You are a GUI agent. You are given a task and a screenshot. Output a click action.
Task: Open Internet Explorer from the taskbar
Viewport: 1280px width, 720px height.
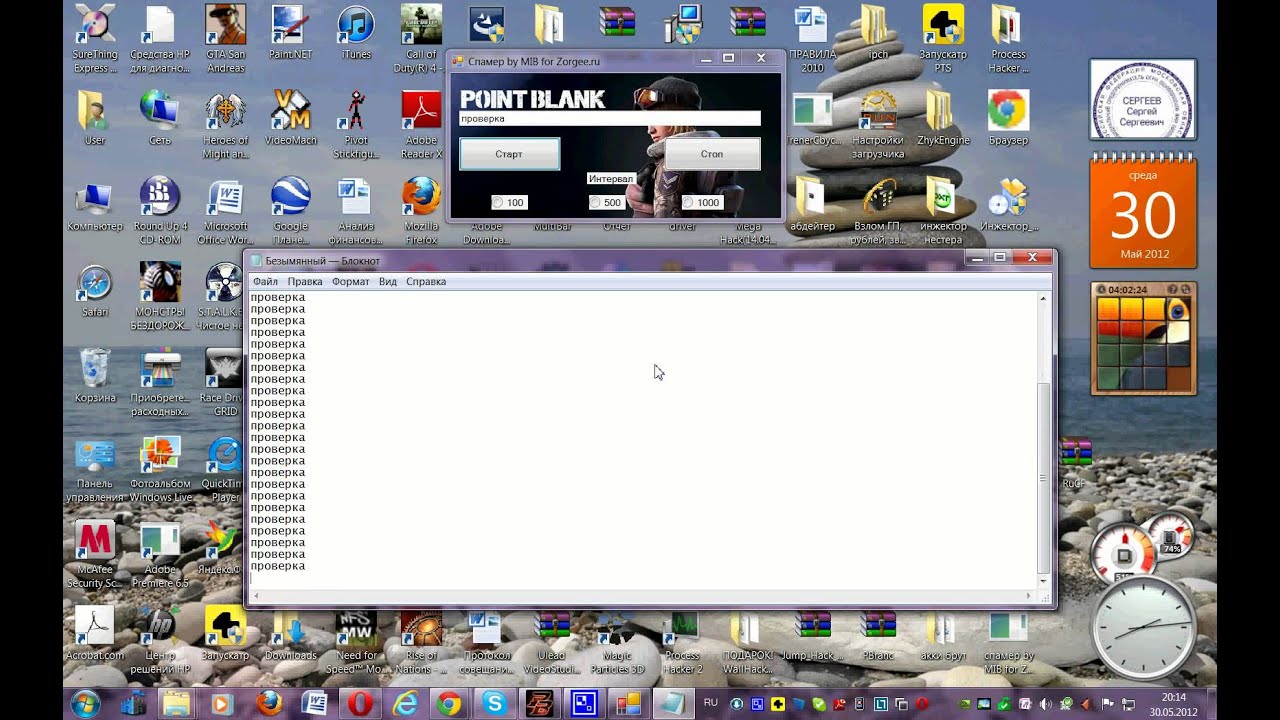tap(405, 703)
